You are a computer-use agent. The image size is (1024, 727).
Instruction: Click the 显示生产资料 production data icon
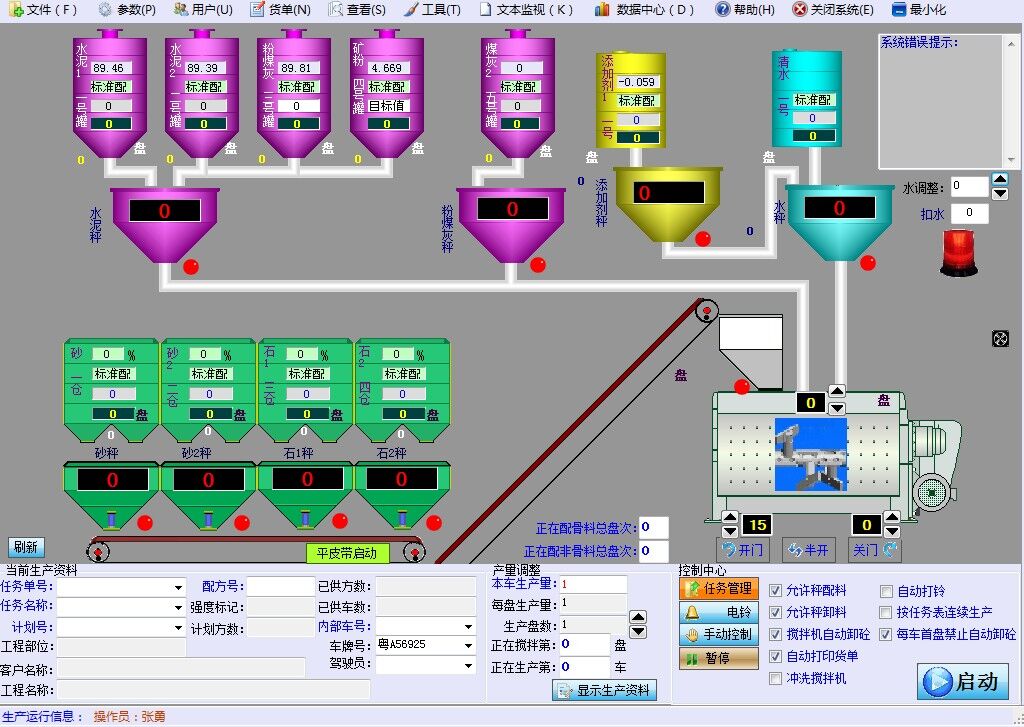[604, 690]
